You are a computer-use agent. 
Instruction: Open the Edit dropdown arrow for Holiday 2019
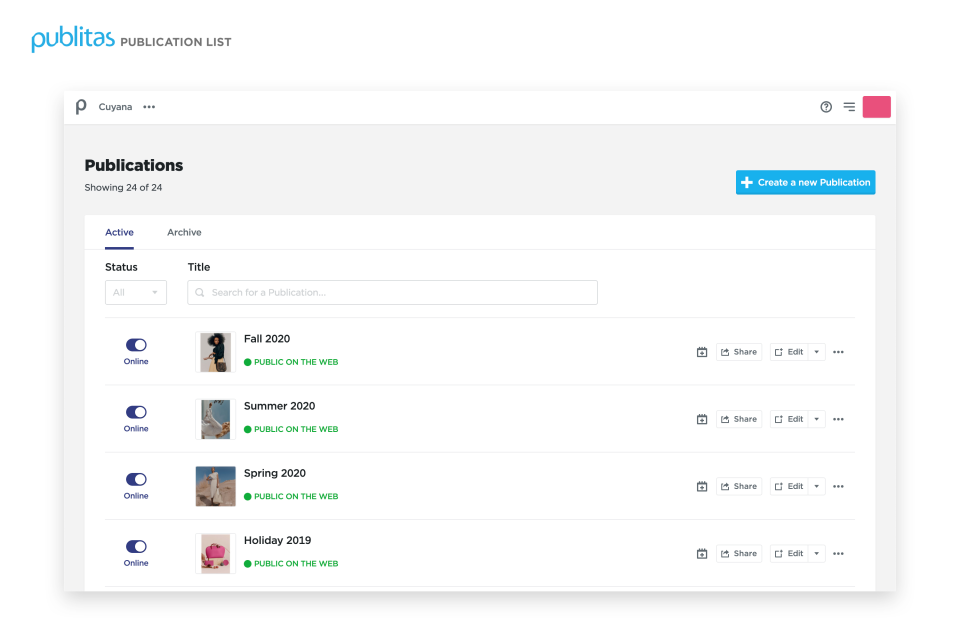point(817,553)
